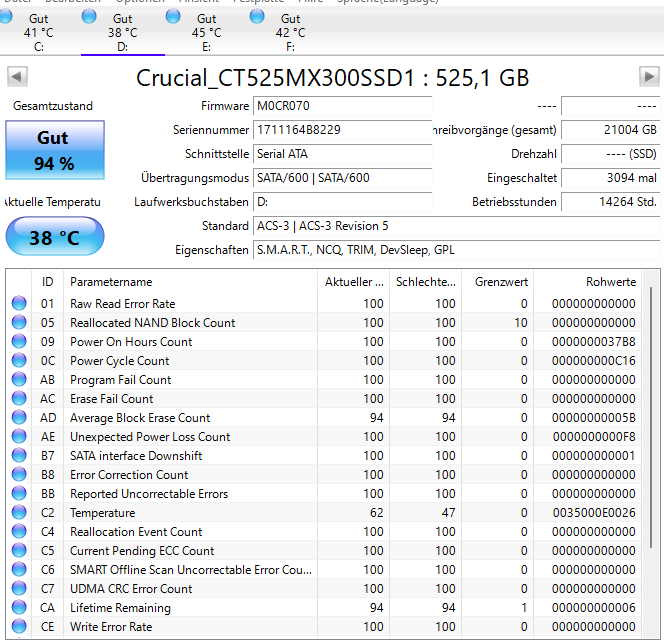Click the Firmware field M0CR070
Image resolution: width=664 pixels, height=643 pixels.
point(343,106)
